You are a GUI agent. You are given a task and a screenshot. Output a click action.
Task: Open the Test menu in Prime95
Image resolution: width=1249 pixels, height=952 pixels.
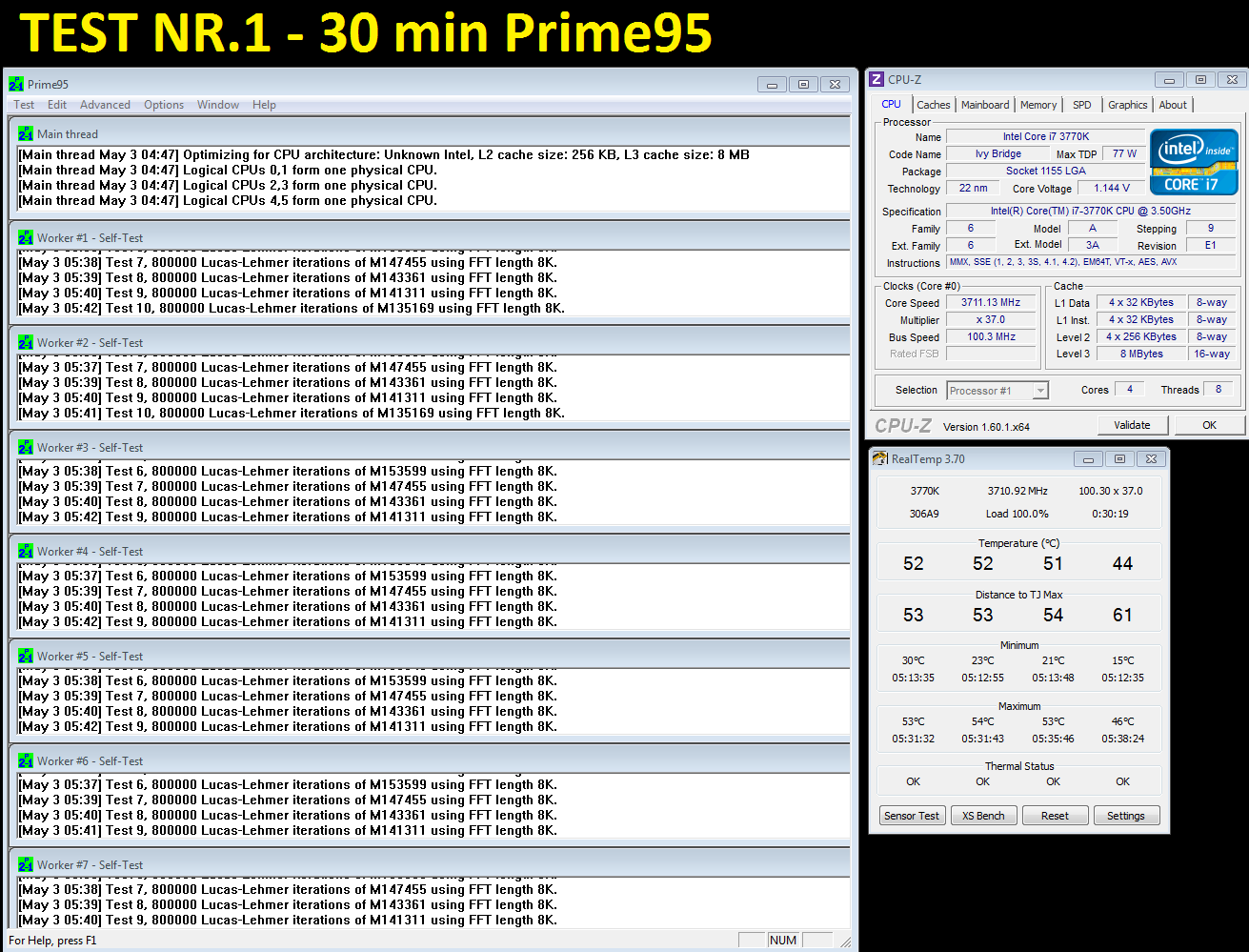tap(24, 105)
